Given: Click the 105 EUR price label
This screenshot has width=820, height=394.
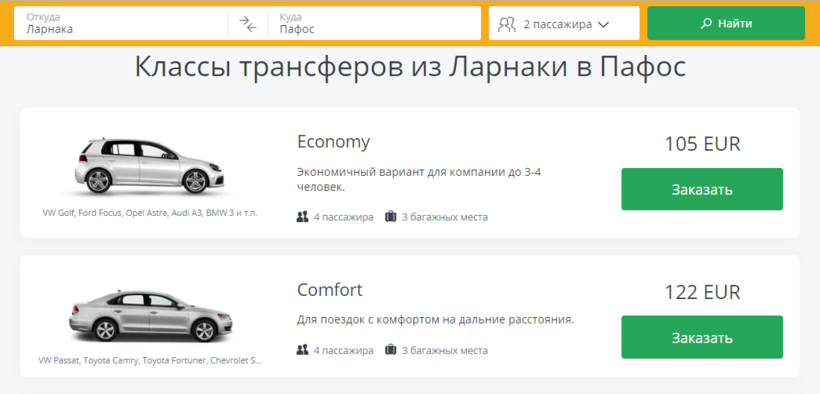Looking at the screenshot, I should coord(702,144).
